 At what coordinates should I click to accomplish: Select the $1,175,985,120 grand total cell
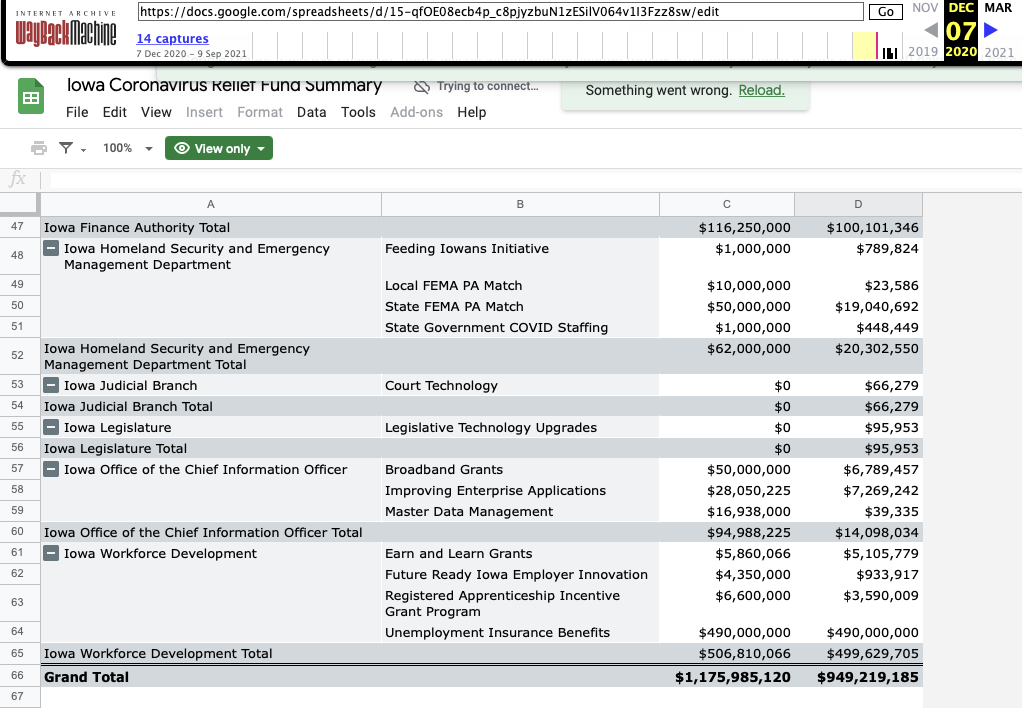[727, 677]
